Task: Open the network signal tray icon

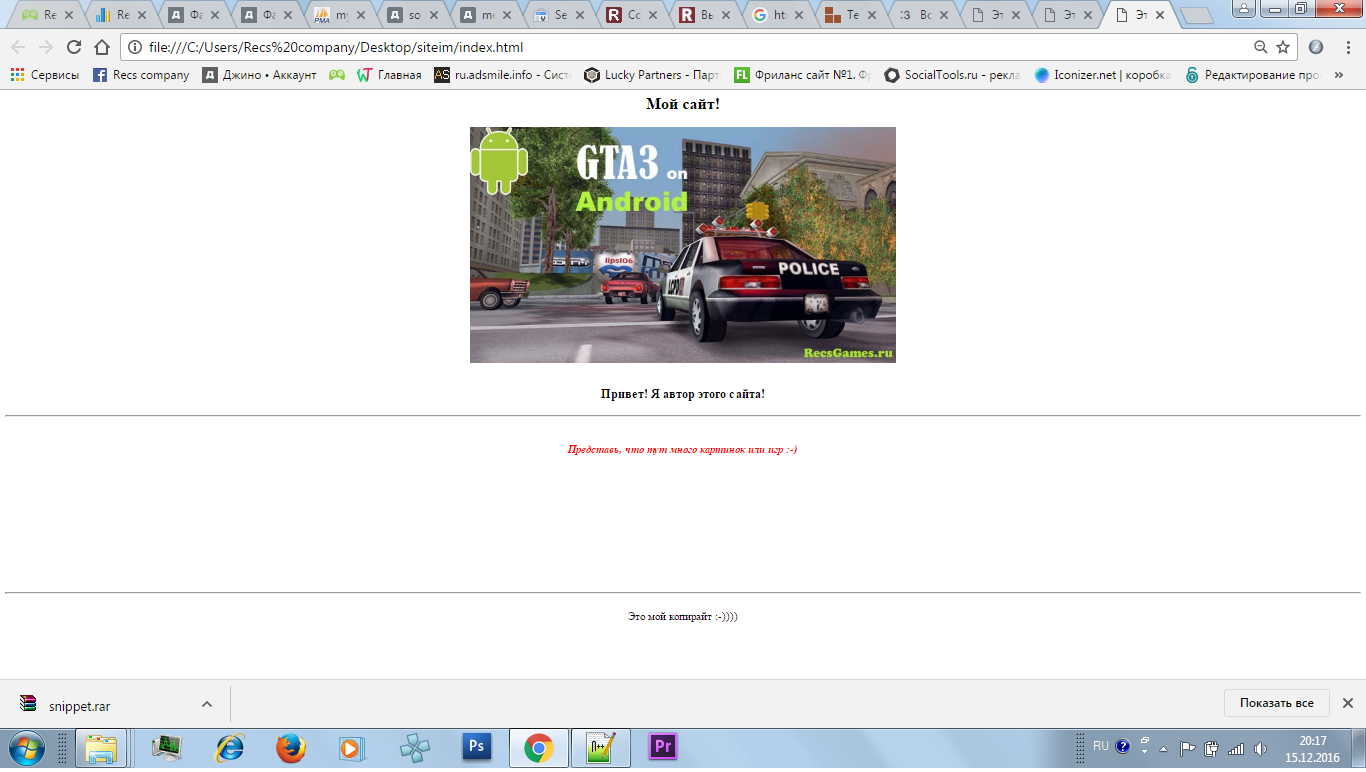Action: 1236,748
